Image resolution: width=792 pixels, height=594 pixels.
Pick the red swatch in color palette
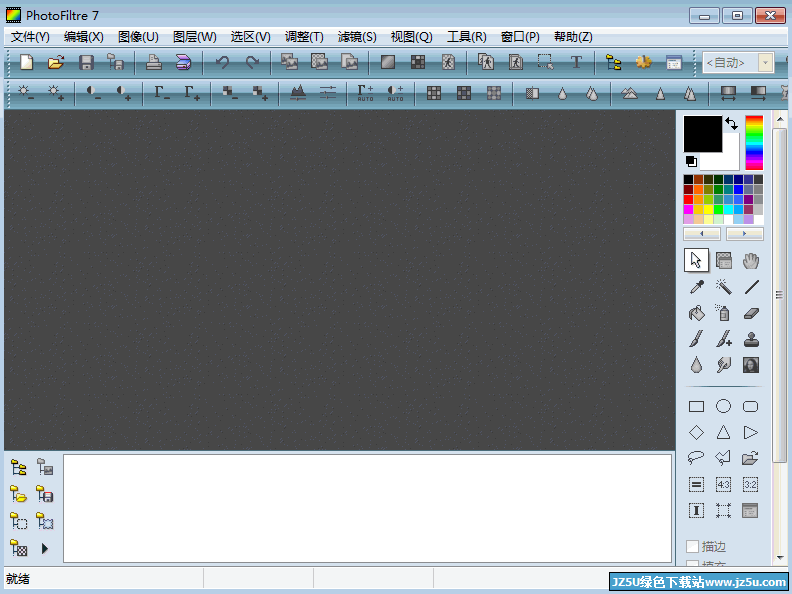pyautogui.click(x=689, y=199)
